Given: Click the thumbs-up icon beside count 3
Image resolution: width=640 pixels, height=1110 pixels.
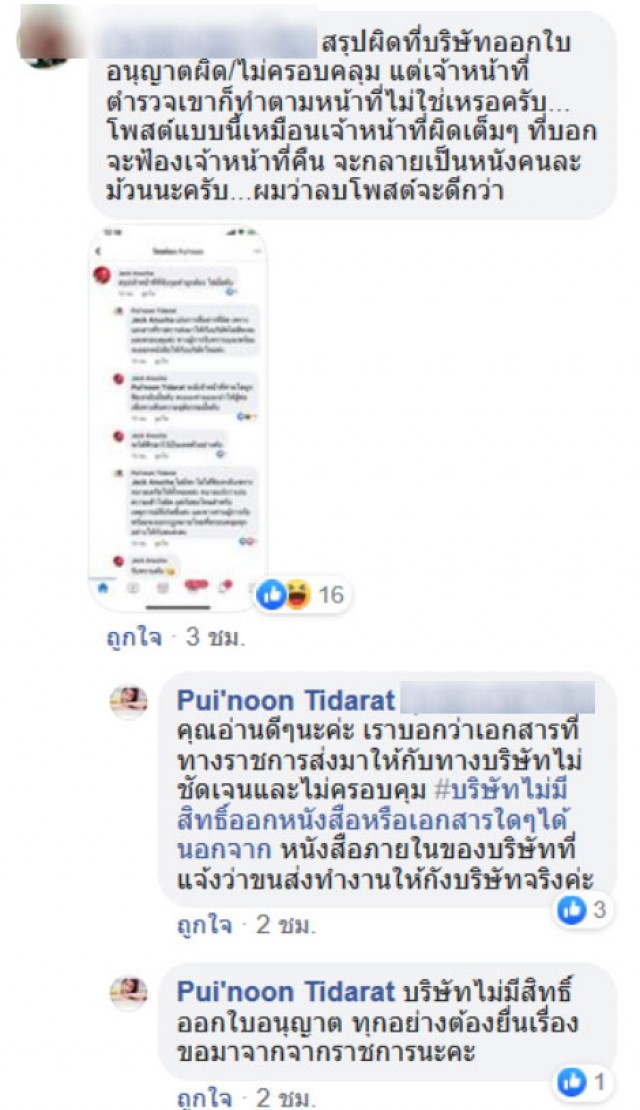Looking at the screenshot, I should coord(572,910).
